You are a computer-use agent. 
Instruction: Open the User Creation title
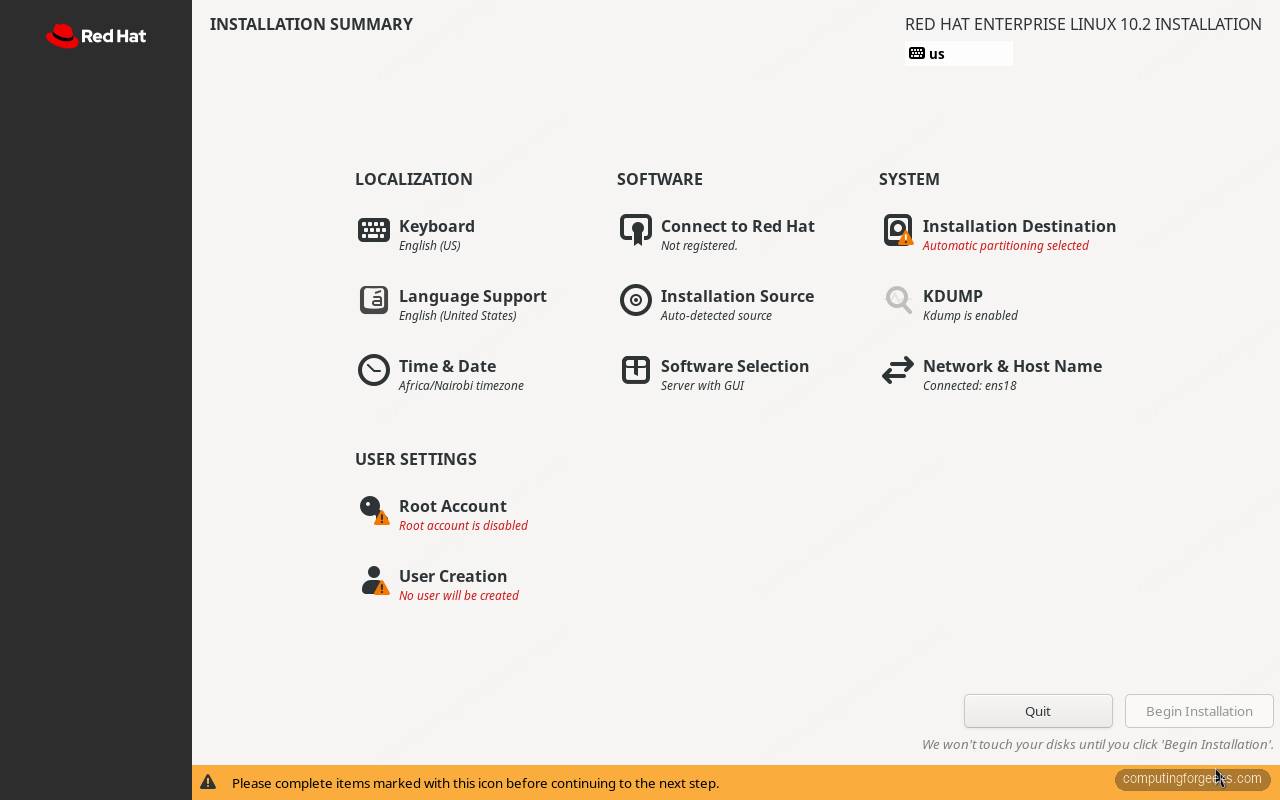(453, 576)
